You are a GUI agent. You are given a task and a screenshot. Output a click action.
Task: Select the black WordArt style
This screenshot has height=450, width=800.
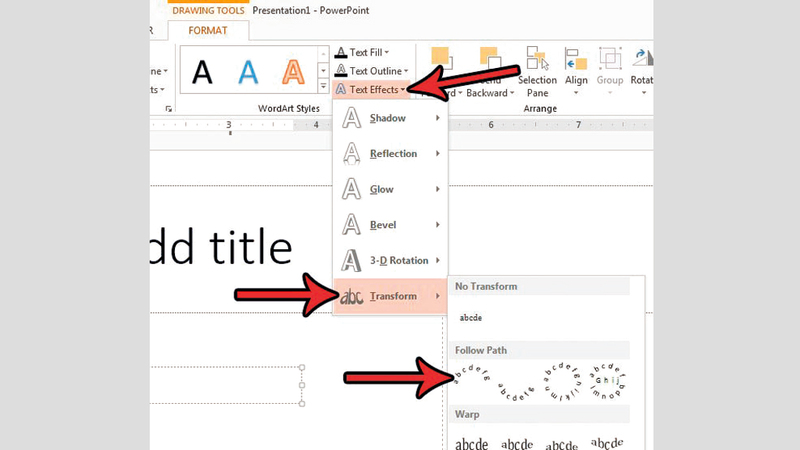coord(203,71)
